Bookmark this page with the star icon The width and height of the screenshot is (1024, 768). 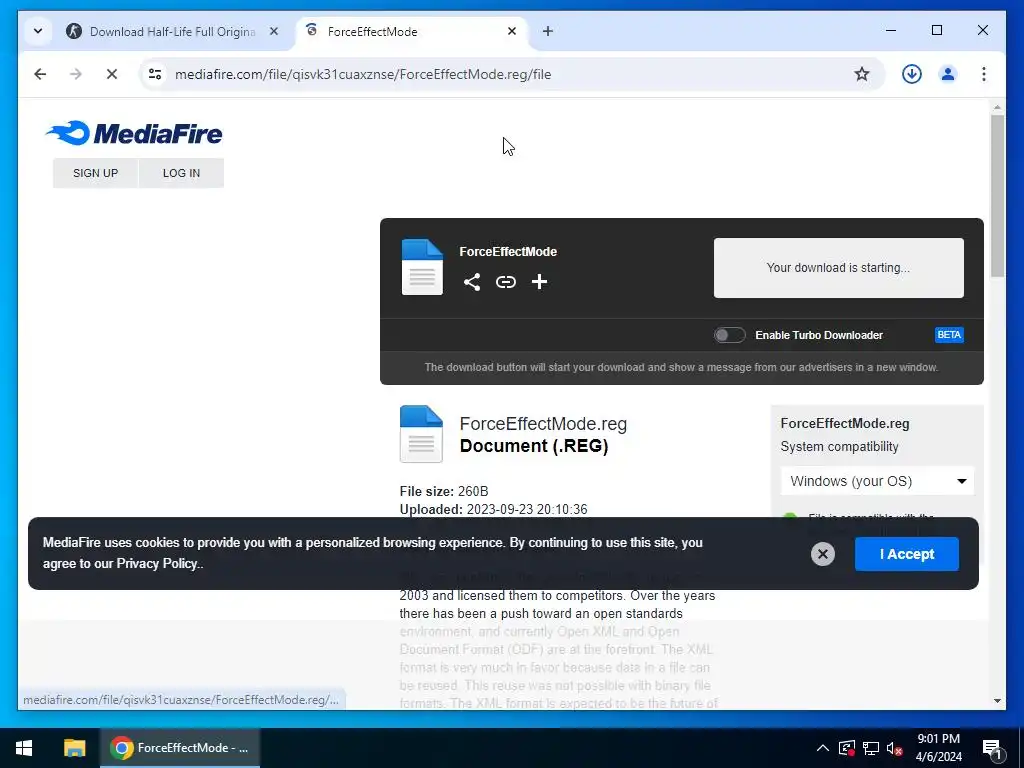tap(862, 74)
